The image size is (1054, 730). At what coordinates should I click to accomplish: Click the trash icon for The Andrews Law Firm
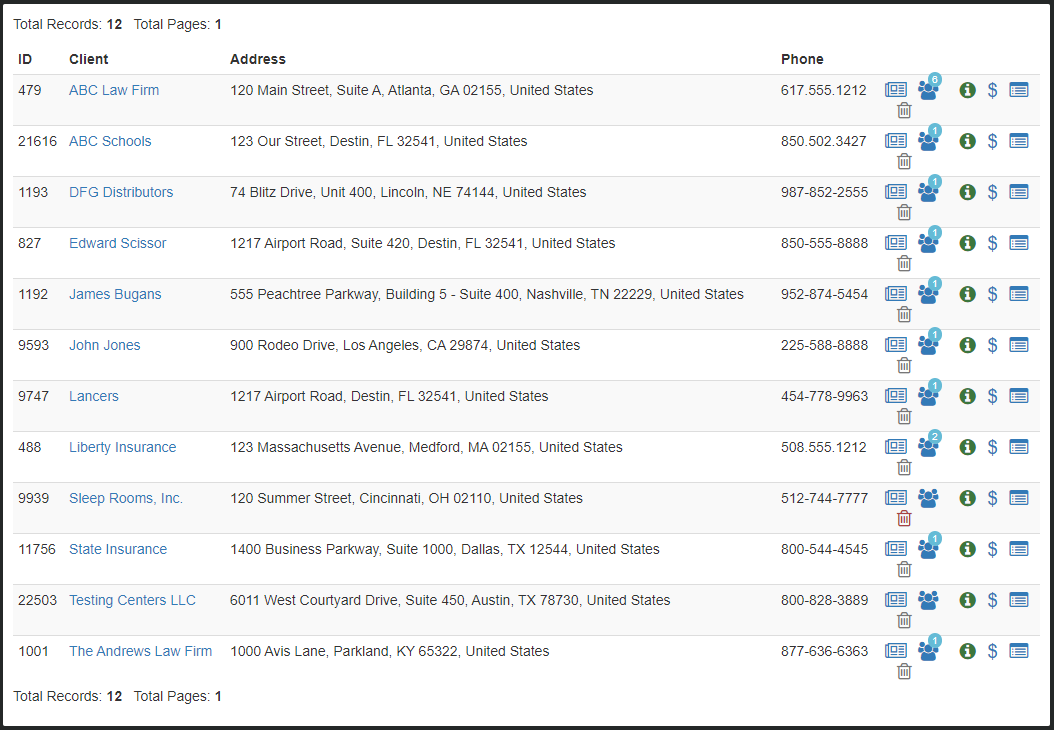904,672
